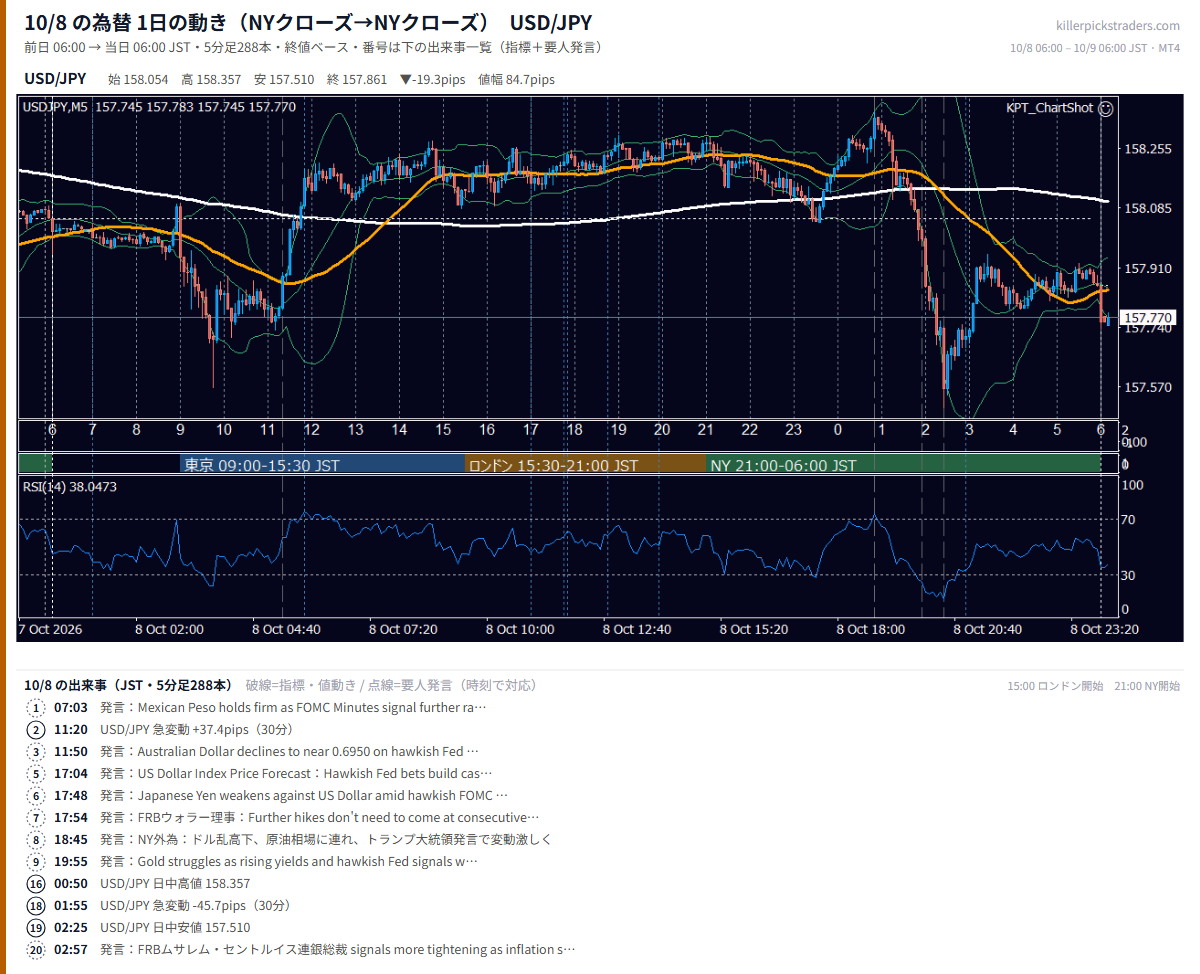
Task: Click the 17:54 event time
Action: (x=70, y=817)
